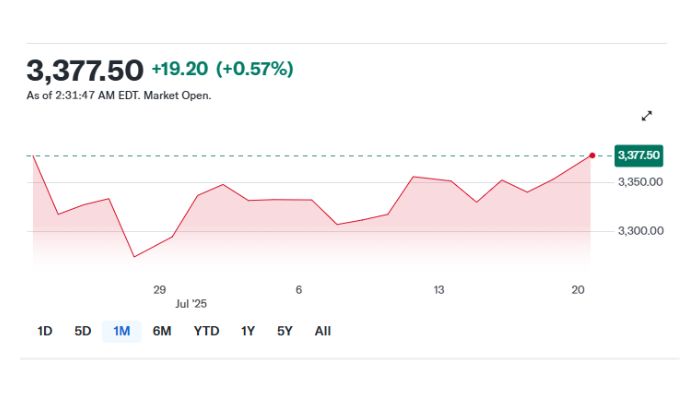Image resolution: width=700 pixels, height=400 pixels.
Task: Click the Market Open timestamp text
Action: (119, 96)
